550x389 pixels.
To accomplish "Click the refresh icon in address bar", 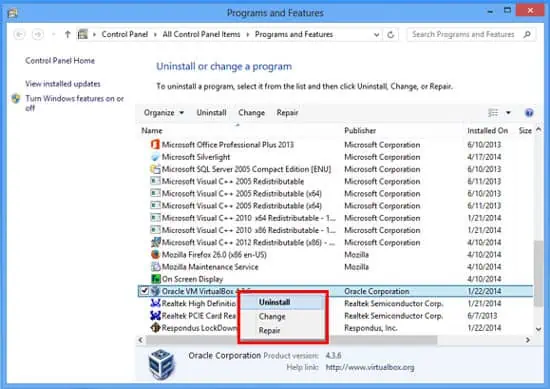I will [x=390, y=35].
